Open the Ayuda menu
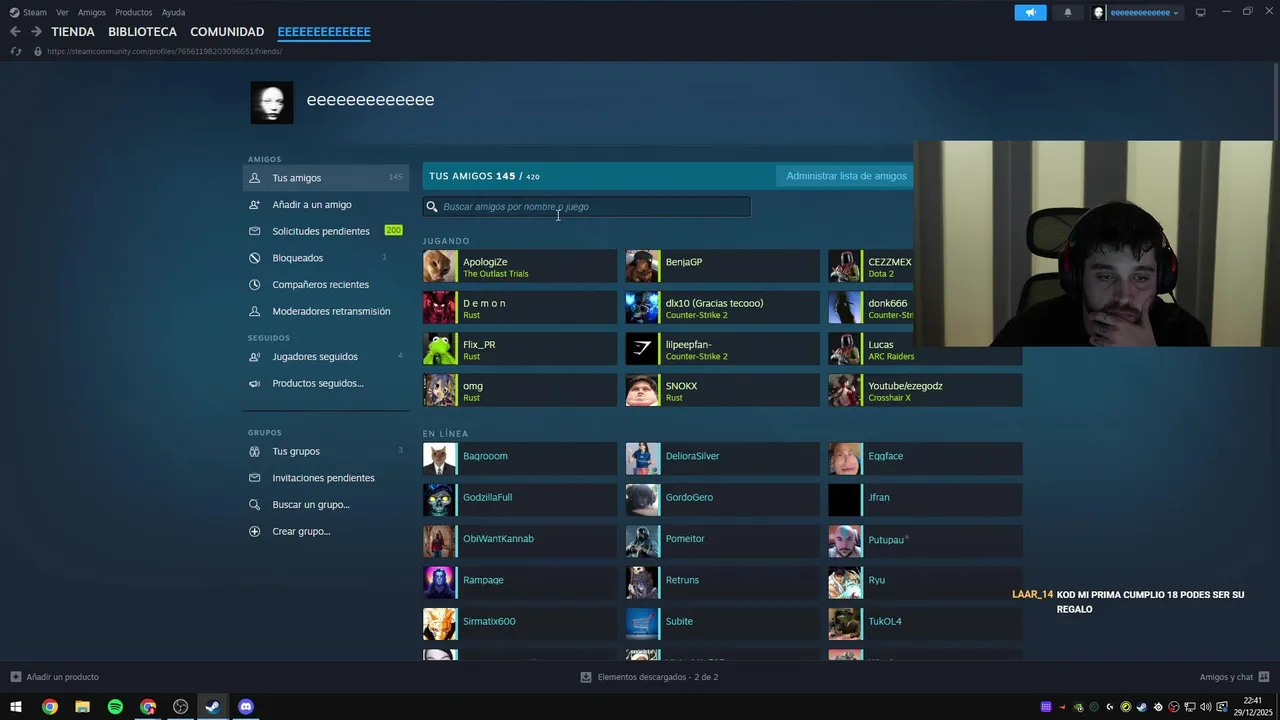 pyautogui.click(x=173, y=13)
